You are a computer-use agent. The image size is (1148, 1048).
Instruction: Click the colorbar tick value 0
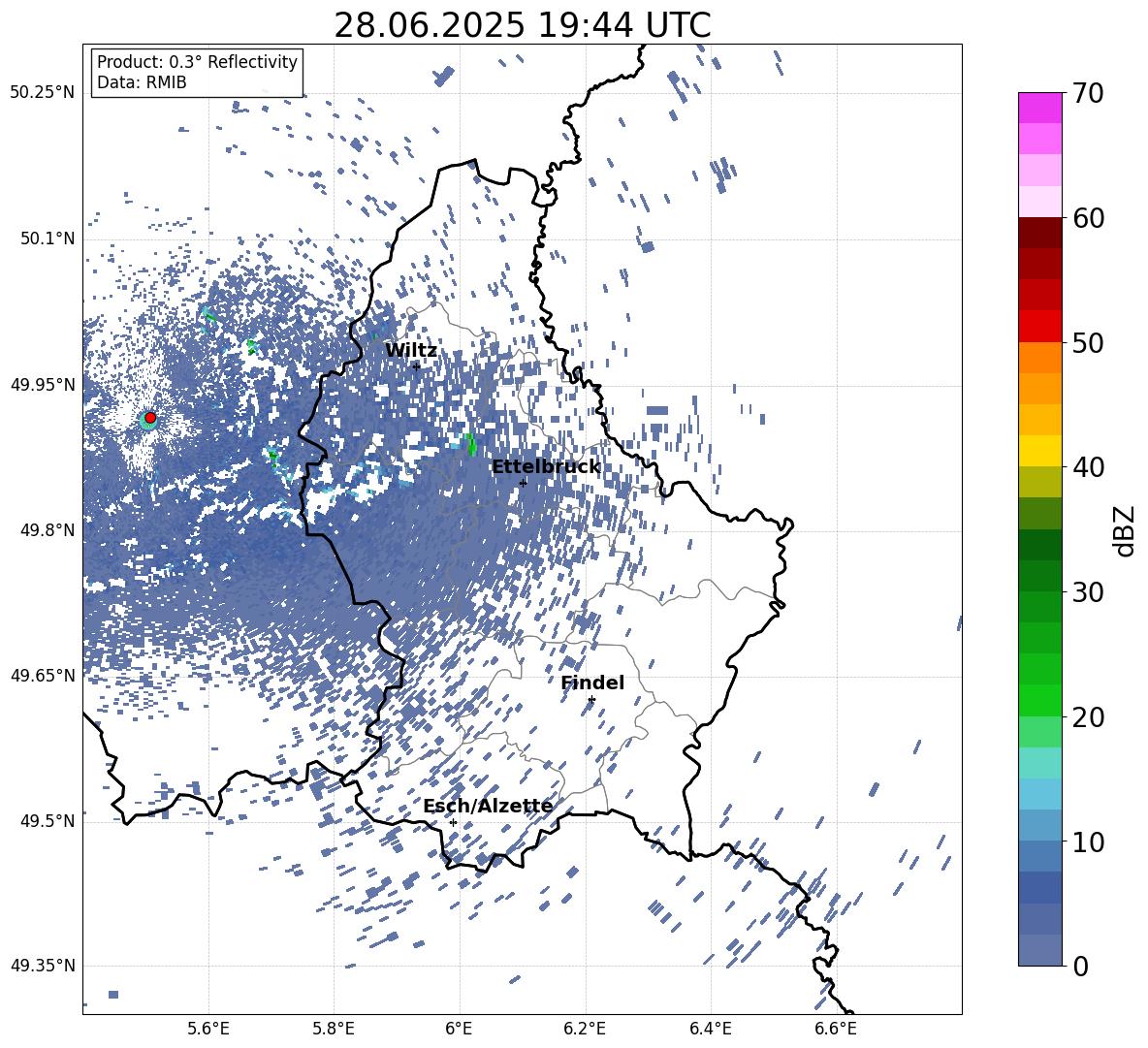(x=1081, y=967)
